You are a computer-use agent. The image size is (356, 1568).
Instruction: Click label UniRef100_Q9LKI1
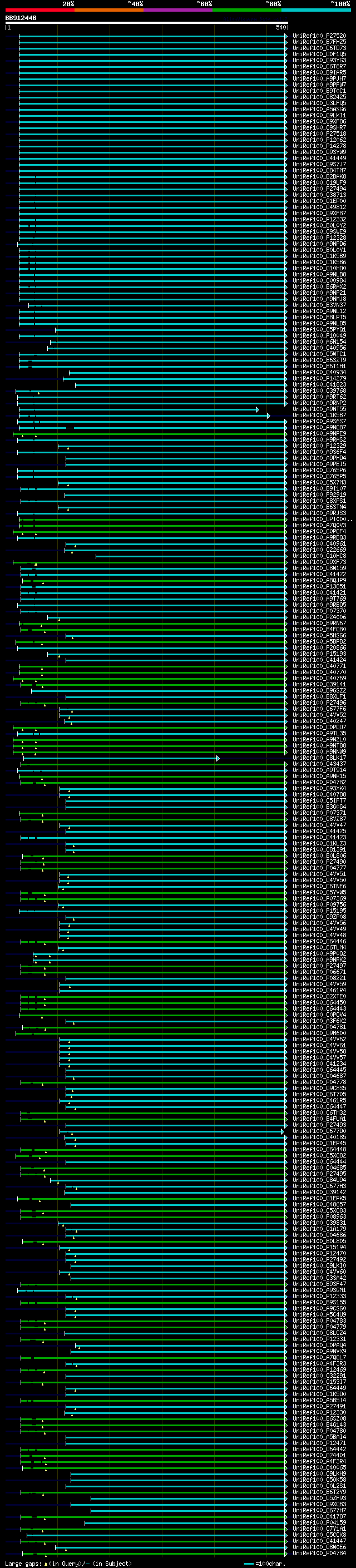coord(319,115)
